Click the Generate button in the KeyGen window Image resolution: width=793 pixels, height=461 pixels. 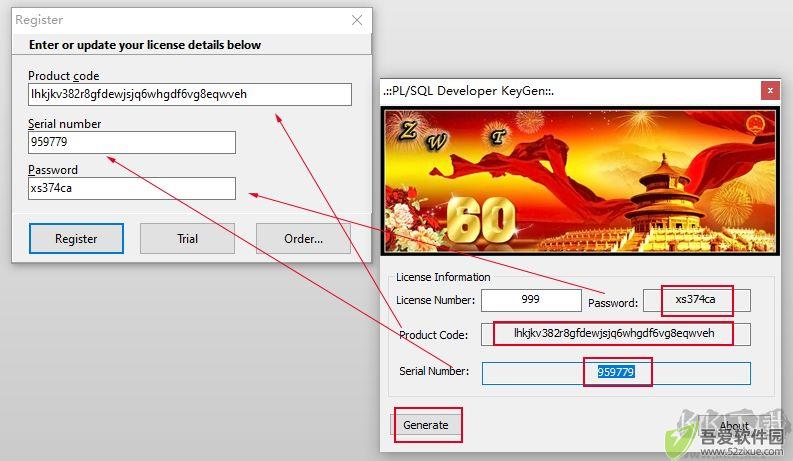click(426, 425)
